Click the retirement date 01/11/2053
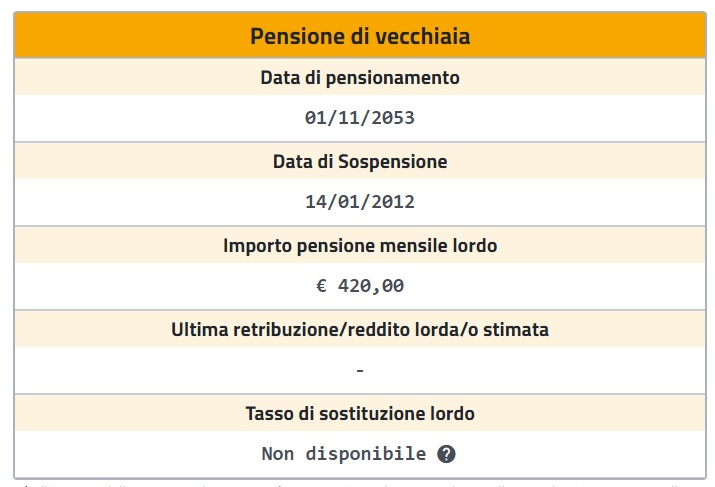The image size is (715, 487). pyautogui.click(x=360, y=118)
